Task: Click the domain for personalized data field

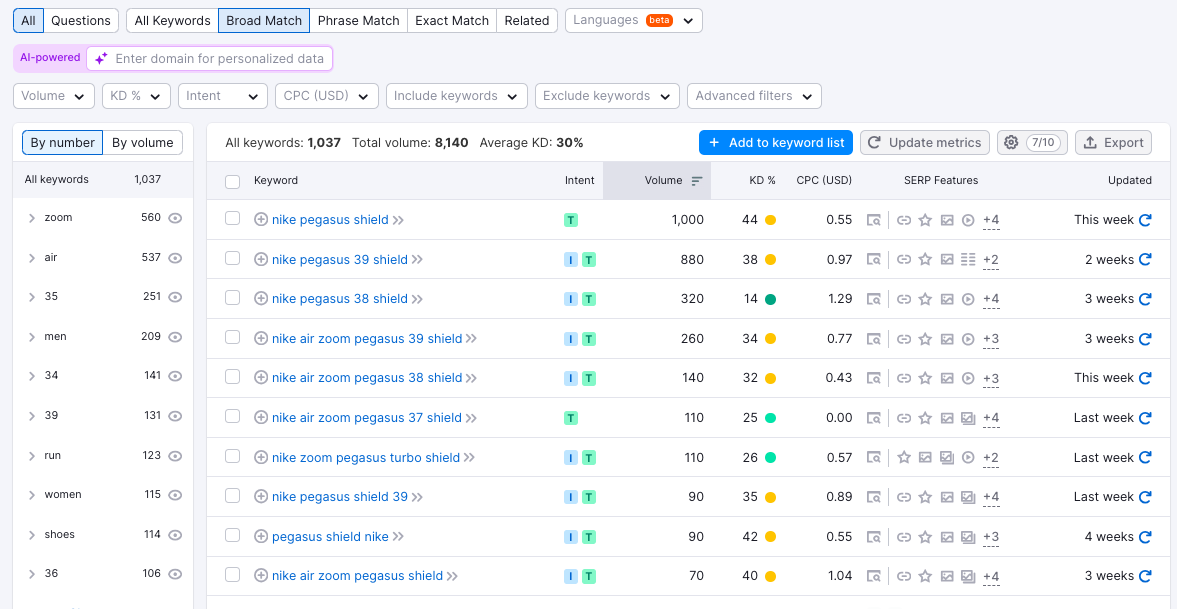Action: [x=220, y=59]
